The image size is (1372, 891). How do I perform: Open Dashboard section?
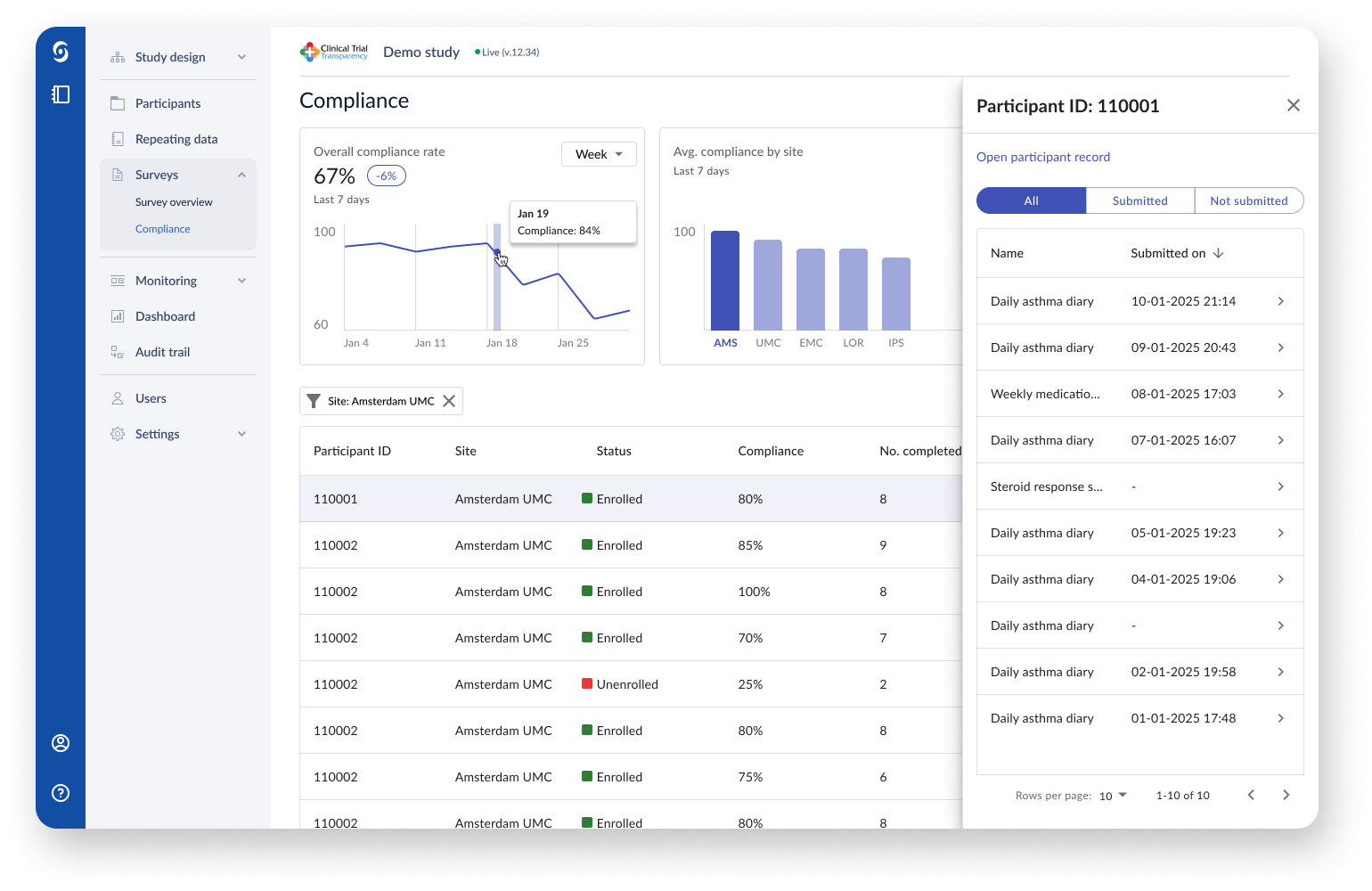[x=165, y=316]
